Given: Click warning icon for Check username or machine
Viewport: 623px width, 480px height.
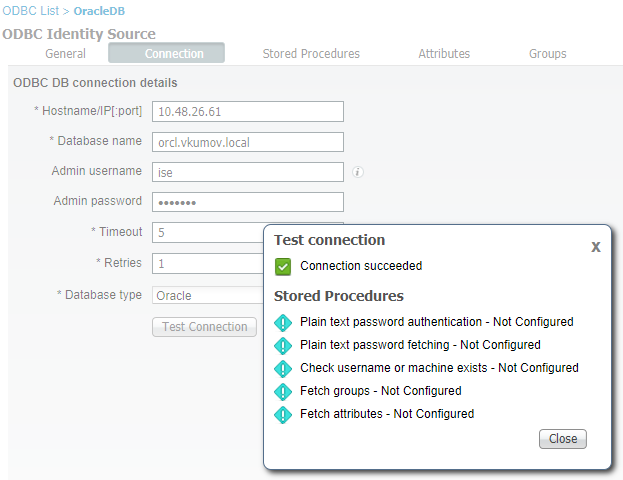Looking at the screenshot, I should 283,368.
